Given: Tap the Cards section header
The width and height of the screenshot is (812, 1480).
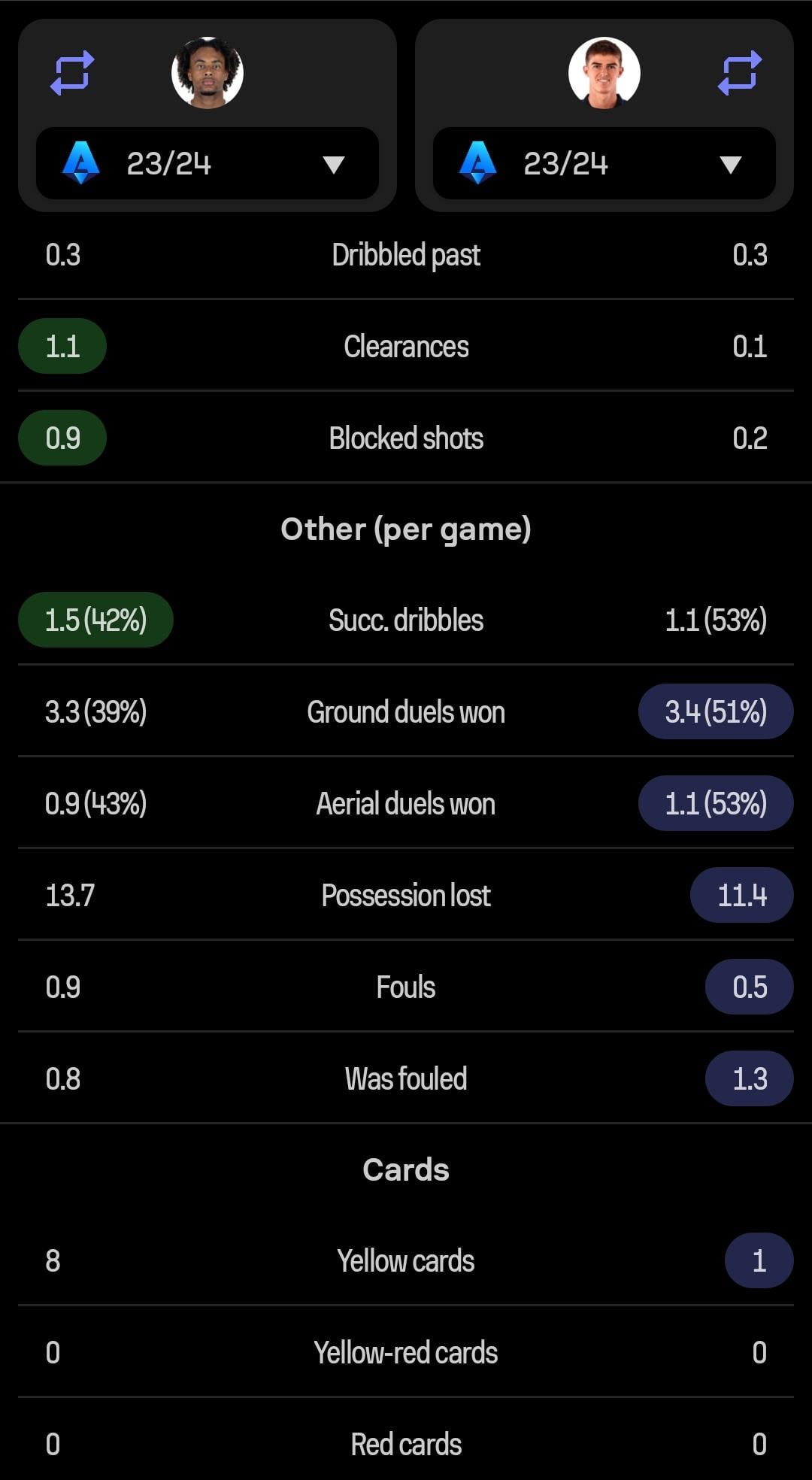Looking at the screenshot, I should pos(406,1170).
